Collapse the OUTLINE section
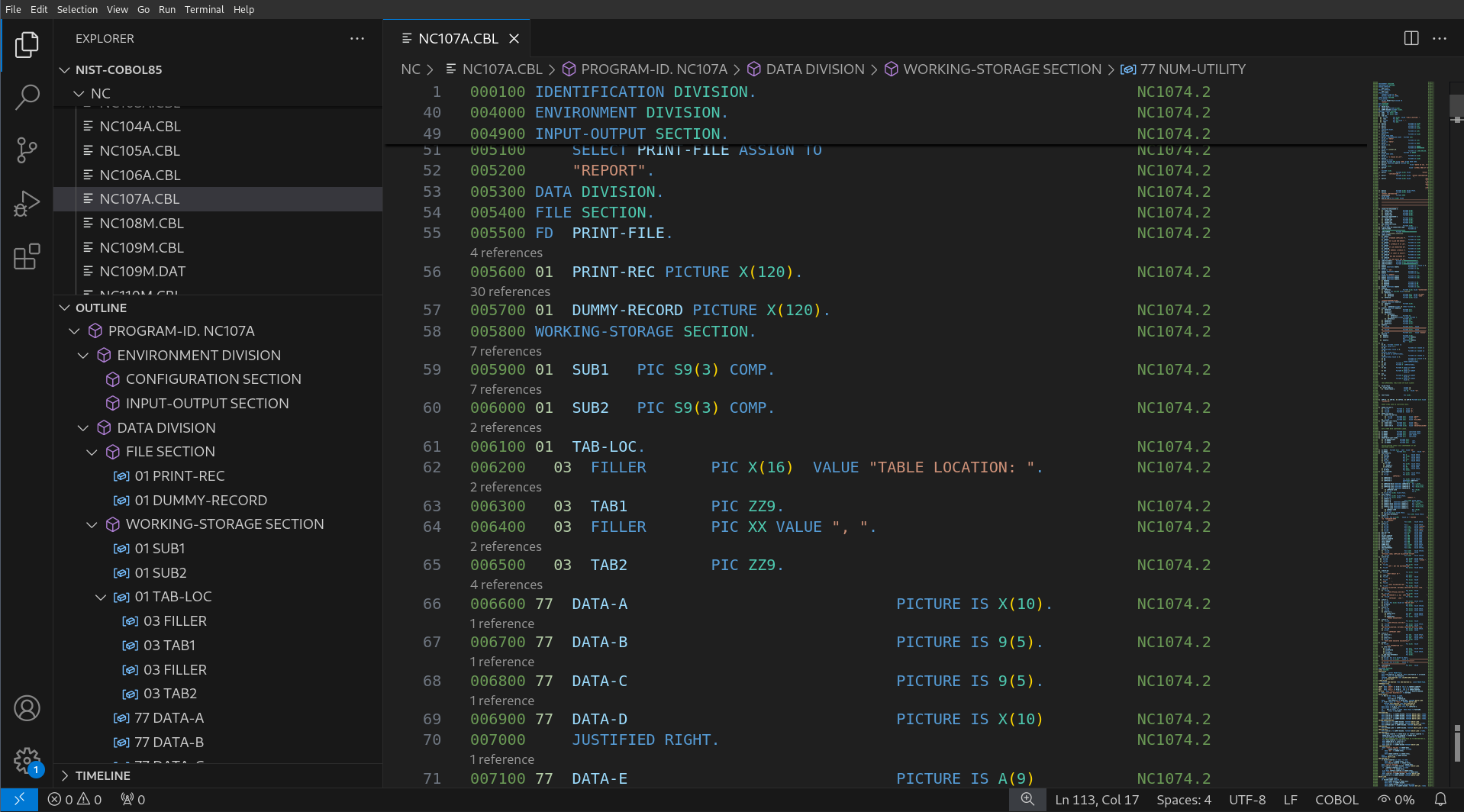The width and height of the screenshot is (1464, 812). [x=65, y=308]
